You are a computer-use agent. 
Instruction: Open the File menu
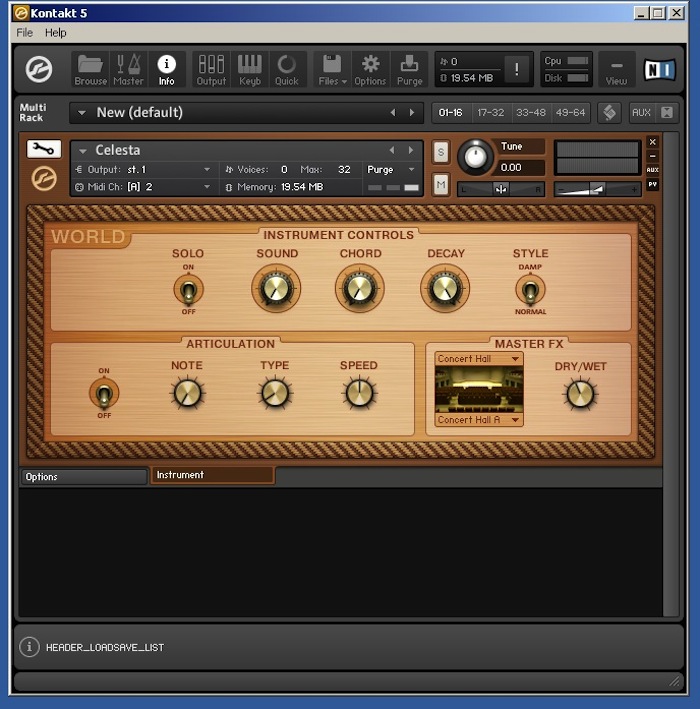tap(25, 33)
